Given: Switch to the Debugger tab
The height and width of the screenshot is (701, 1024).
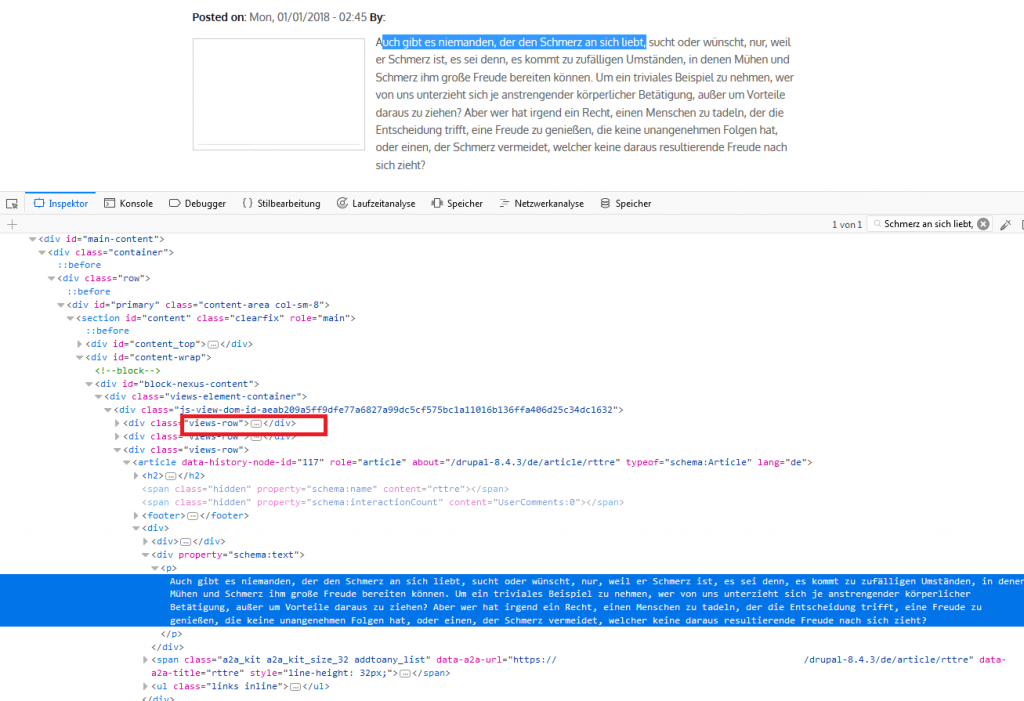Looking at the screenshot, I should (x=197, y=204).
